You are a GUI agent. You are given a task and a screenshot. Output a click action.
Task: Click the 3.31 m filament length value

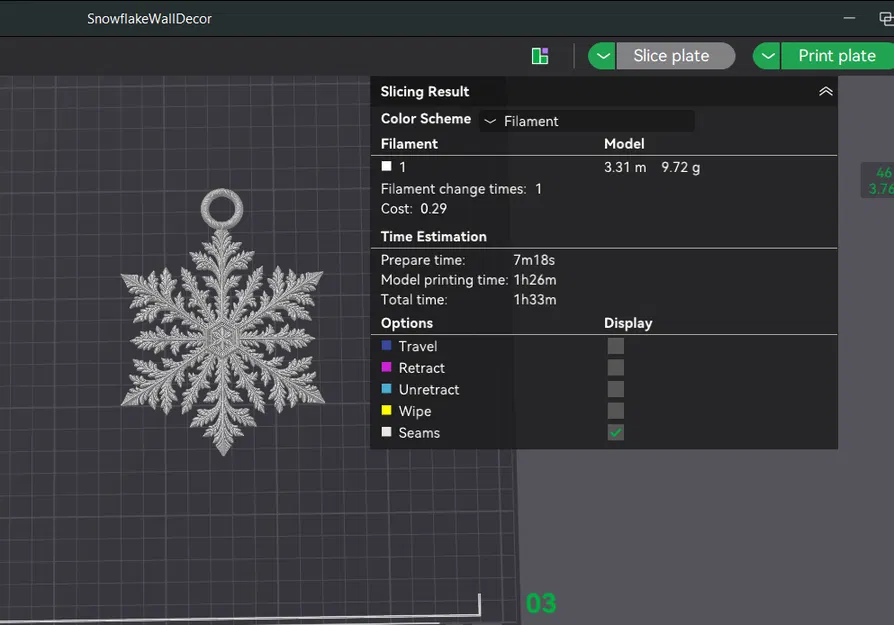pyautogui.click(x=625, y=167)
